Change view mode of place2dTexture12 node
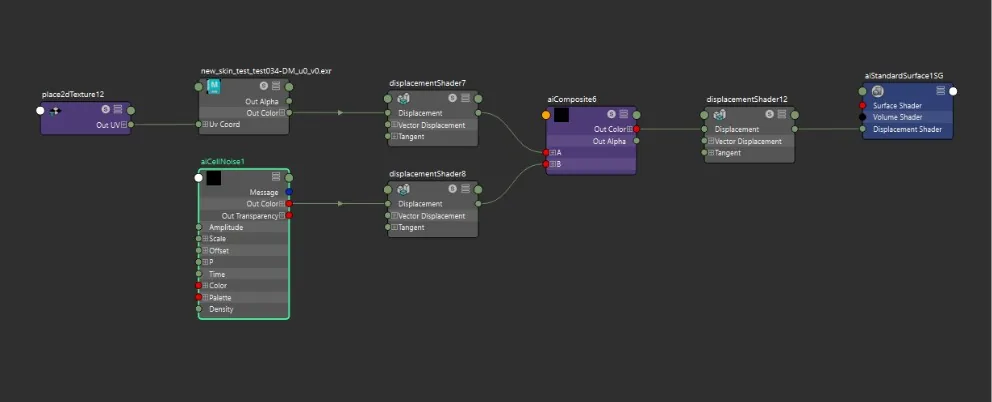 click(x=118, y=110)
